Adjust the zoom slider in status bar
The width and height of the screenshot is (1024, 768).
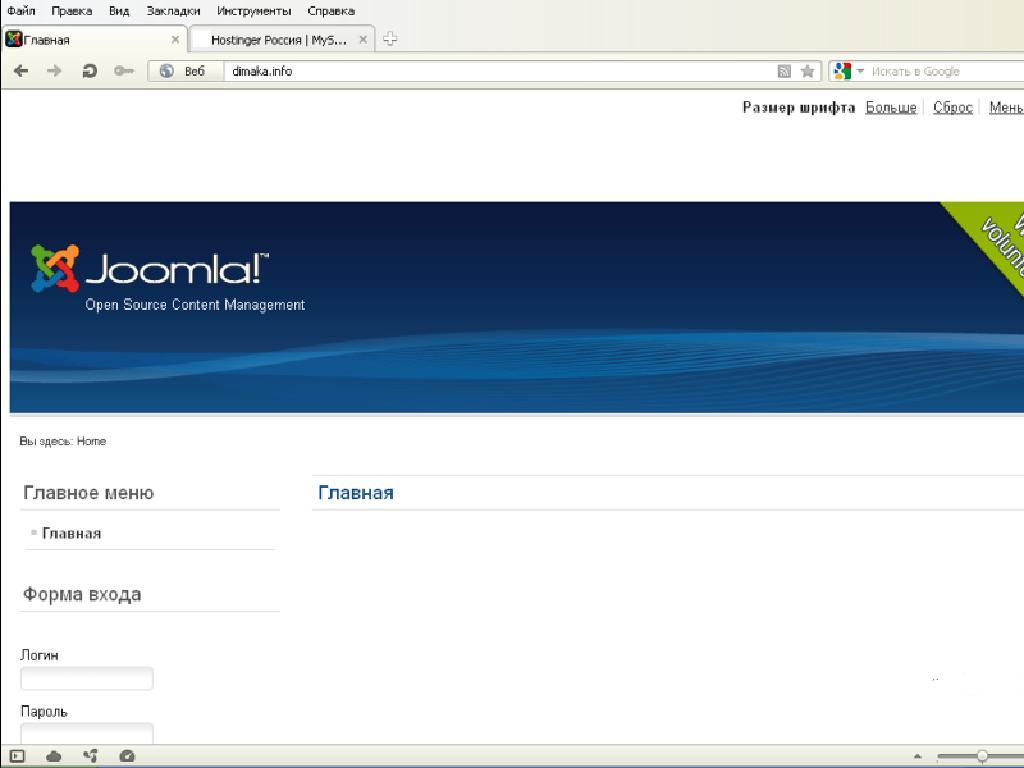point(980,756)
